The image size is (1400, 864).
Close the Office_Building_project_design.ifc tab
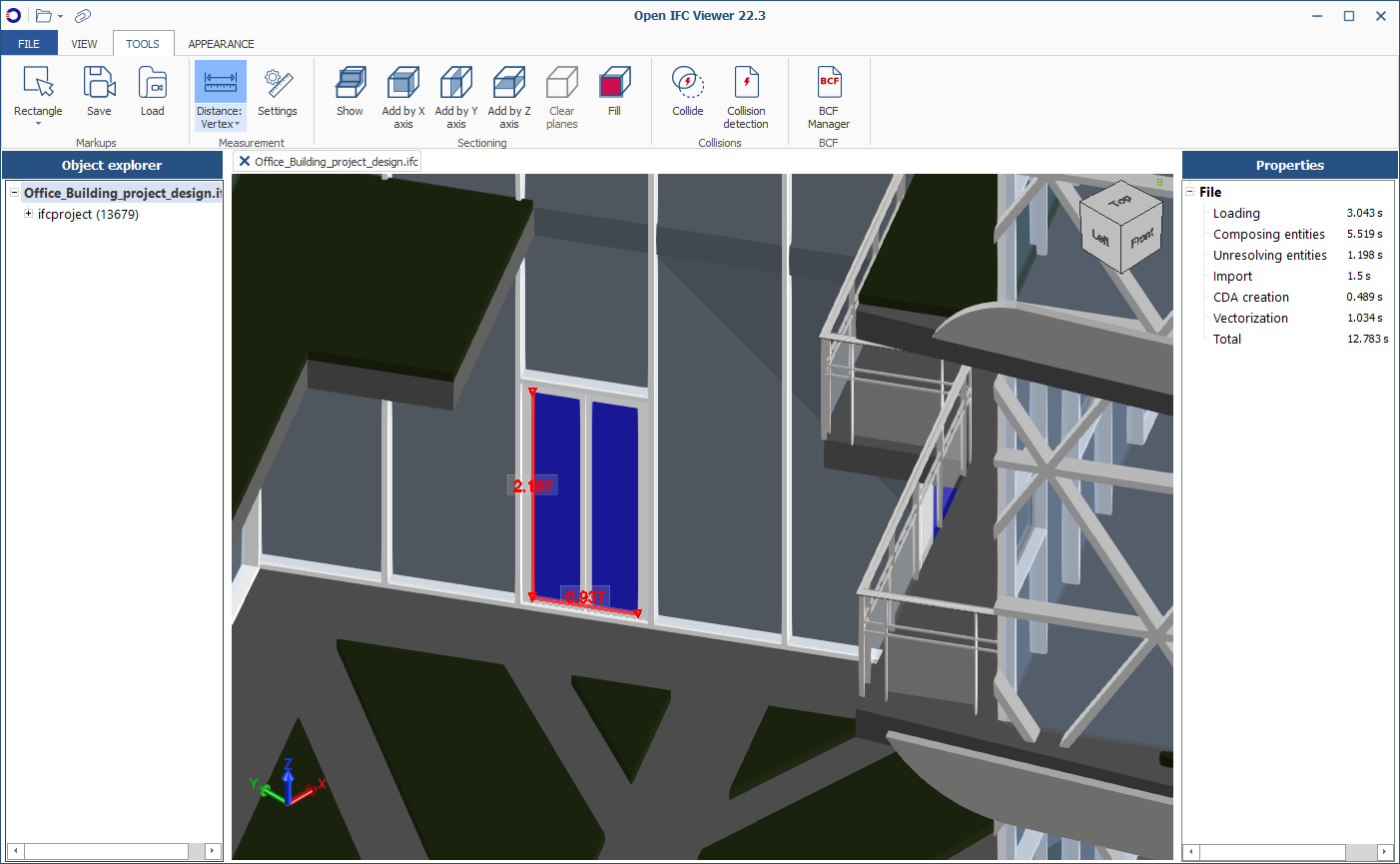(x=245, y=161)
